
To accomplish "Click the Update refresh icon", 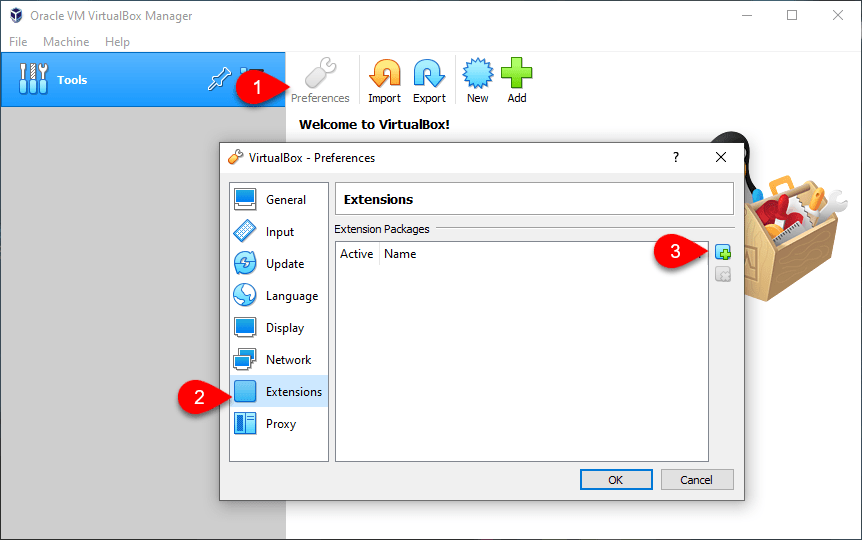I will pyautogui.click(x=245, y=263).
